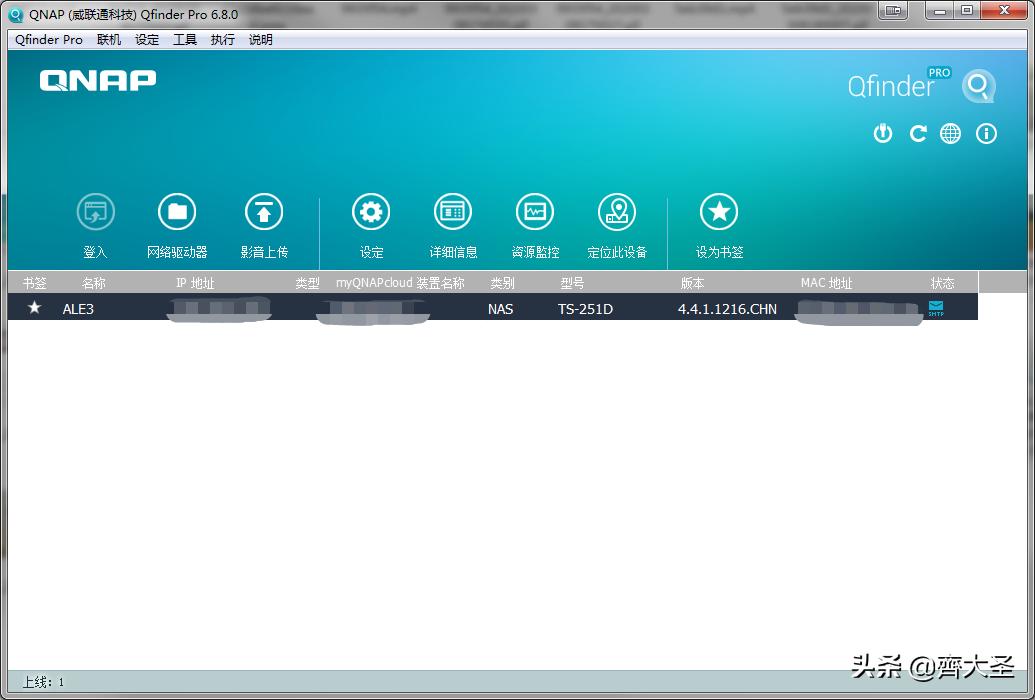
Task: Sort by myQNAPcloud 装置名称 column header
Action: (400, 283)
